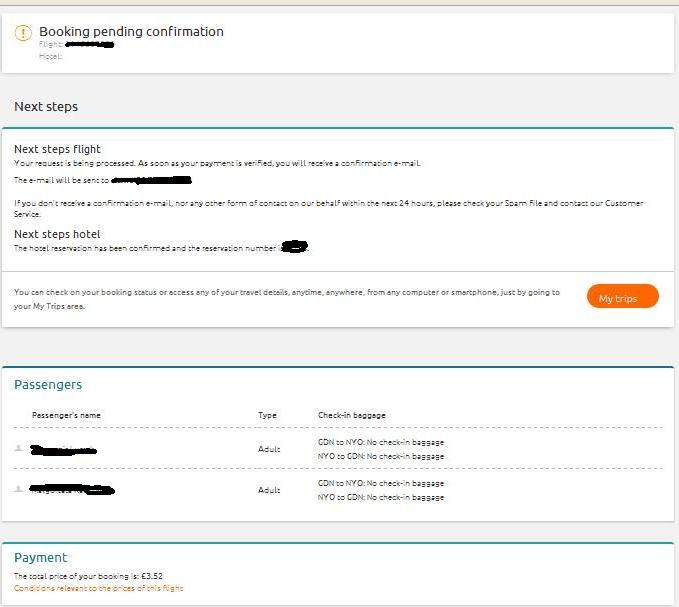Click the Hotel label under booking heading
Viewport: 679px width, 607px height.
(51, 56)
